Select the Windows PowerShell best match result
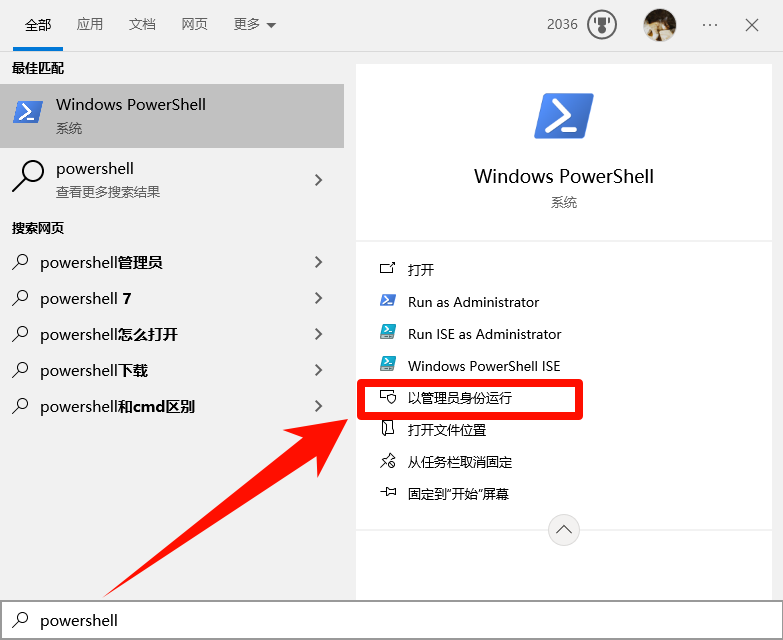Viewport: 783px width, 640px height. pos(172,116)
